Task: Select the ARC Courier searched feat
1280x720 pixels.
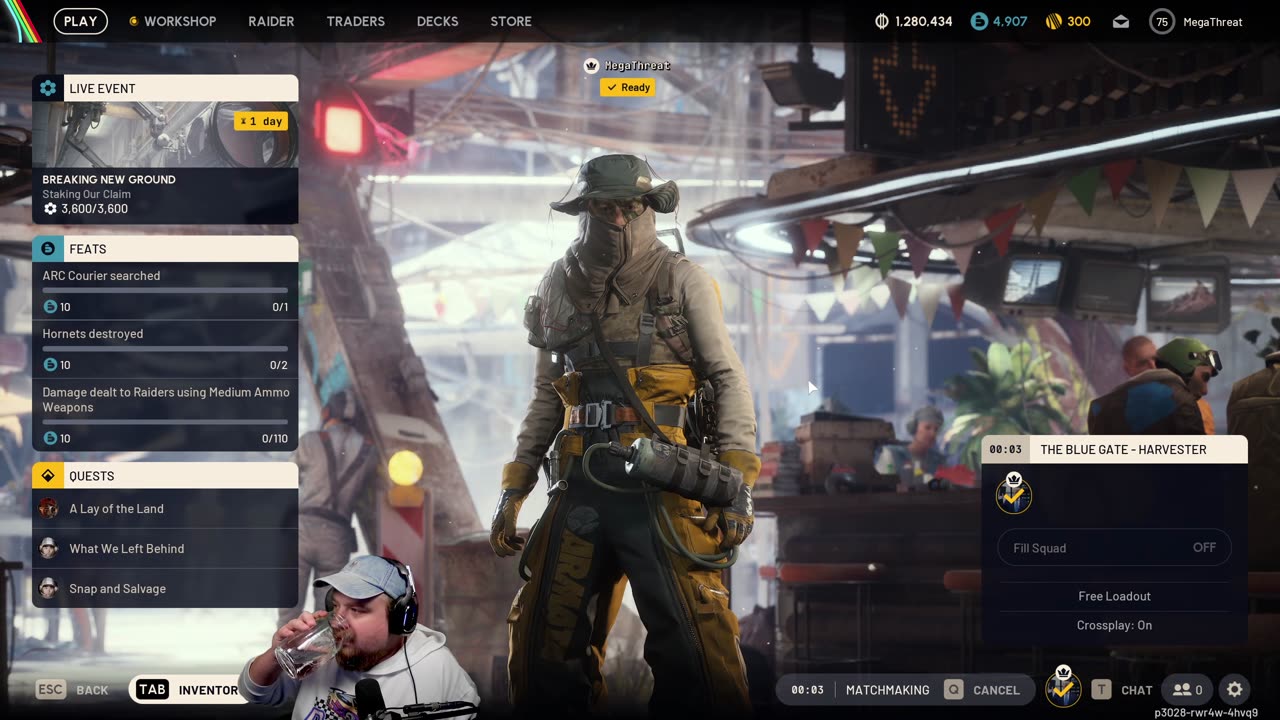Action: [165, 291]
